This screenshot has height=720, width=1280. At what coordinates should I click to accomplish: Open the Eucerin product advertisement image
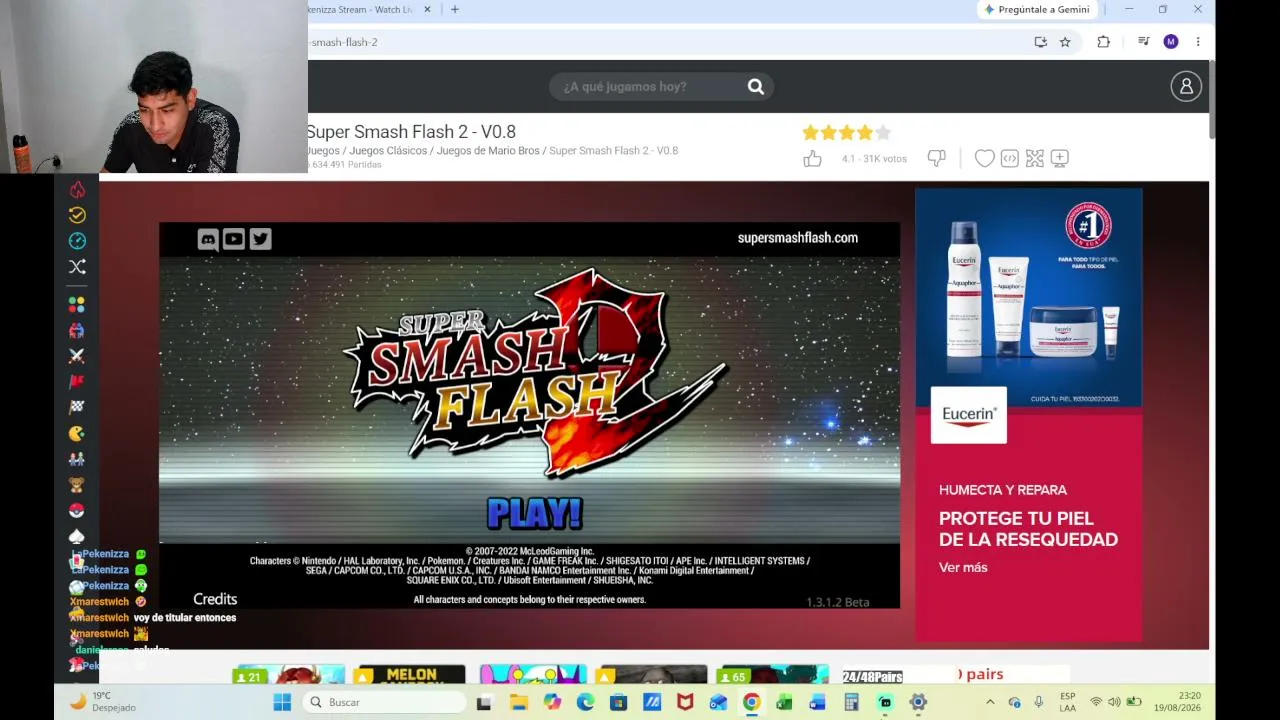[x=1029, y=297]
